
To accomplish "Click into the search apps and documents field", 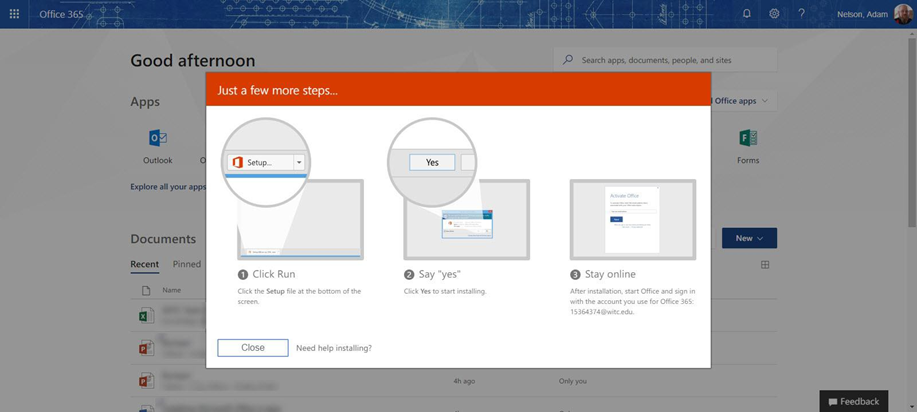I will [666, 60].
